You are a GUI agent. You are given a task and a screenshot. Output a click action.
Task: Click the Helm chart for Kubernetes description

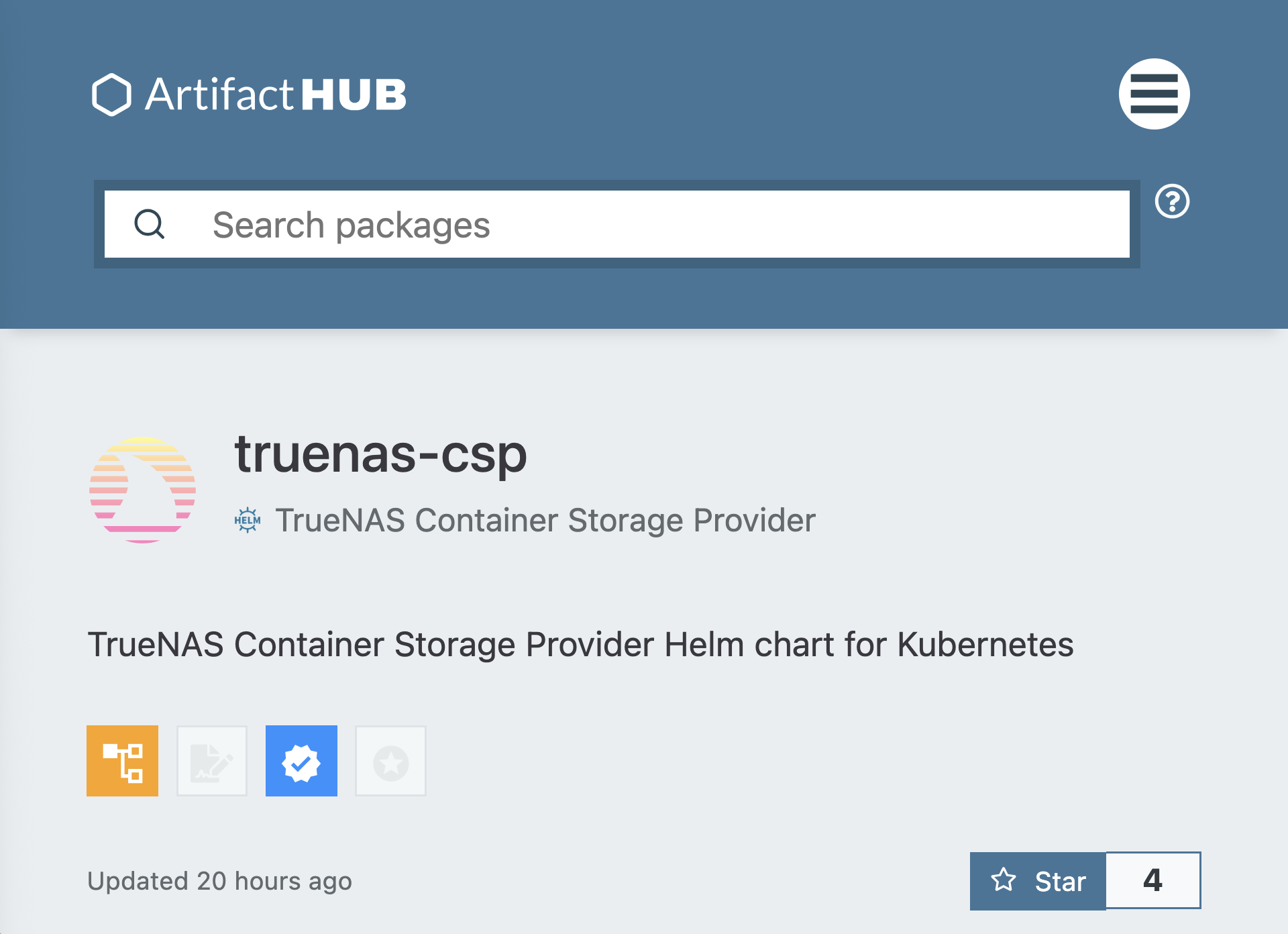click(580, 644)
